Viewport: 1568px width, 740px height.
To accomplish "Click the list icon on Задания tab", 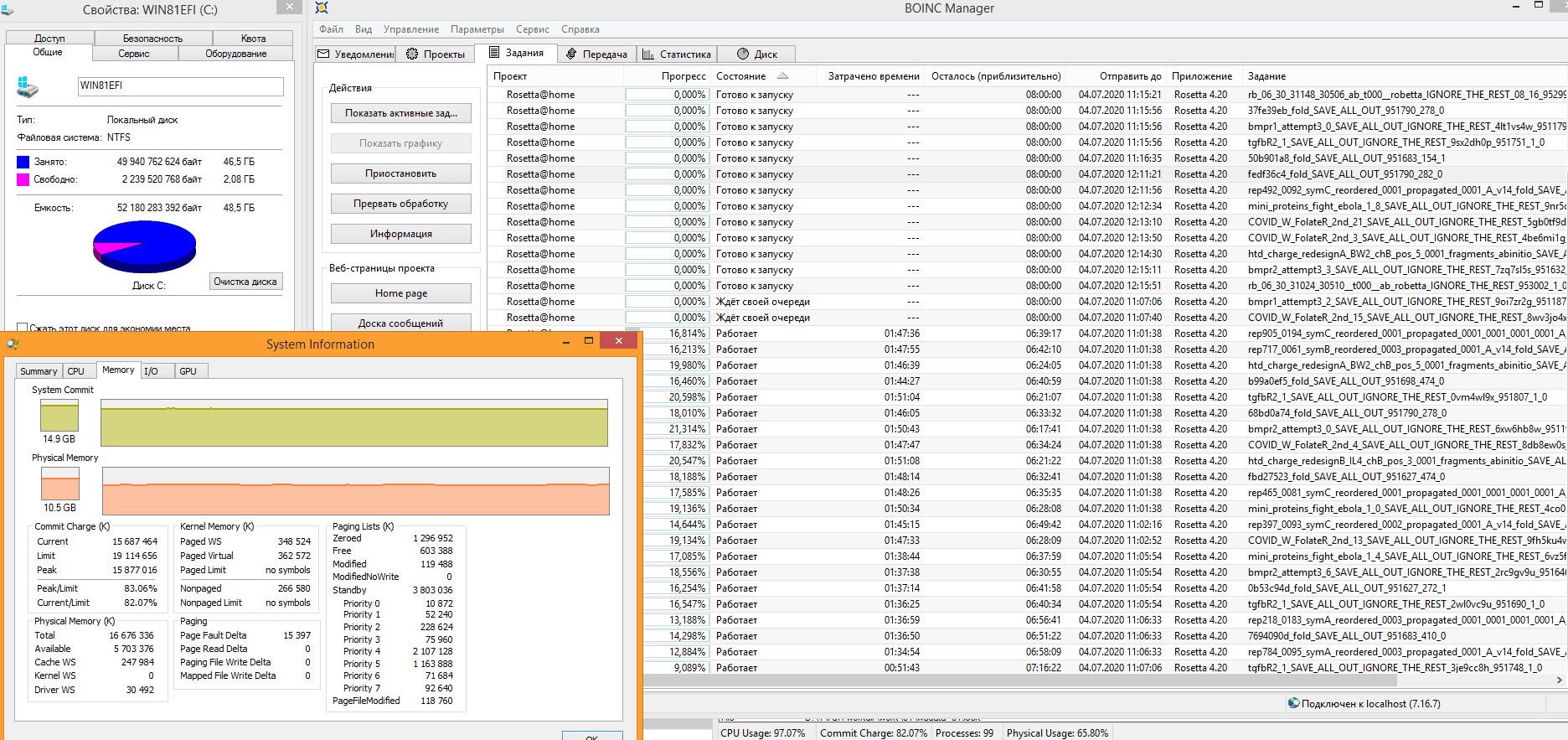I will click(494, 52).
